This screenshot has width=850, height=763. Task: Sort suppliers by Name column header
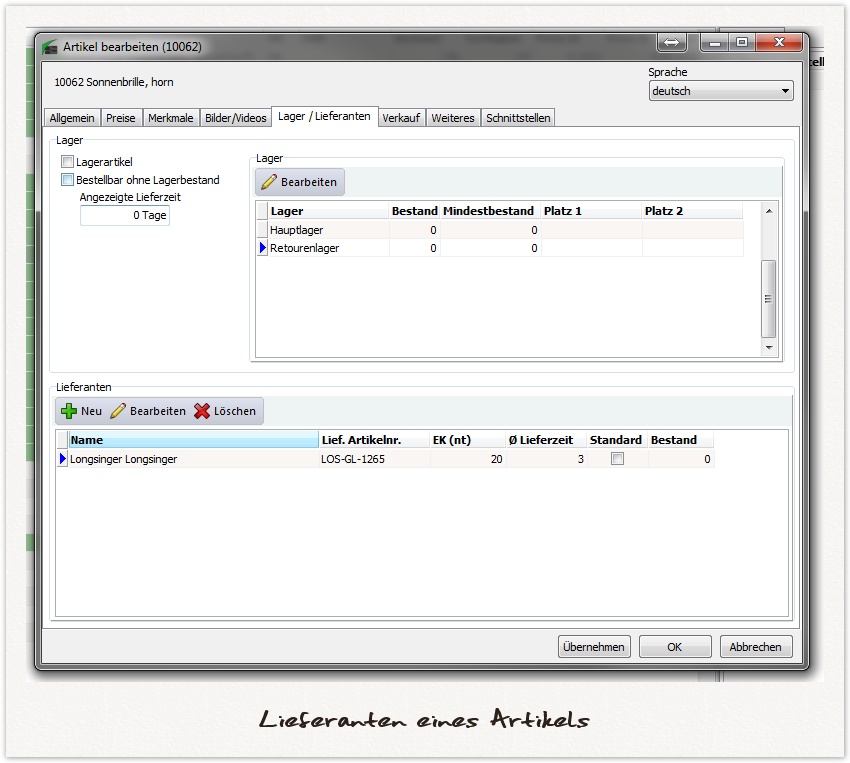point(192,440)
